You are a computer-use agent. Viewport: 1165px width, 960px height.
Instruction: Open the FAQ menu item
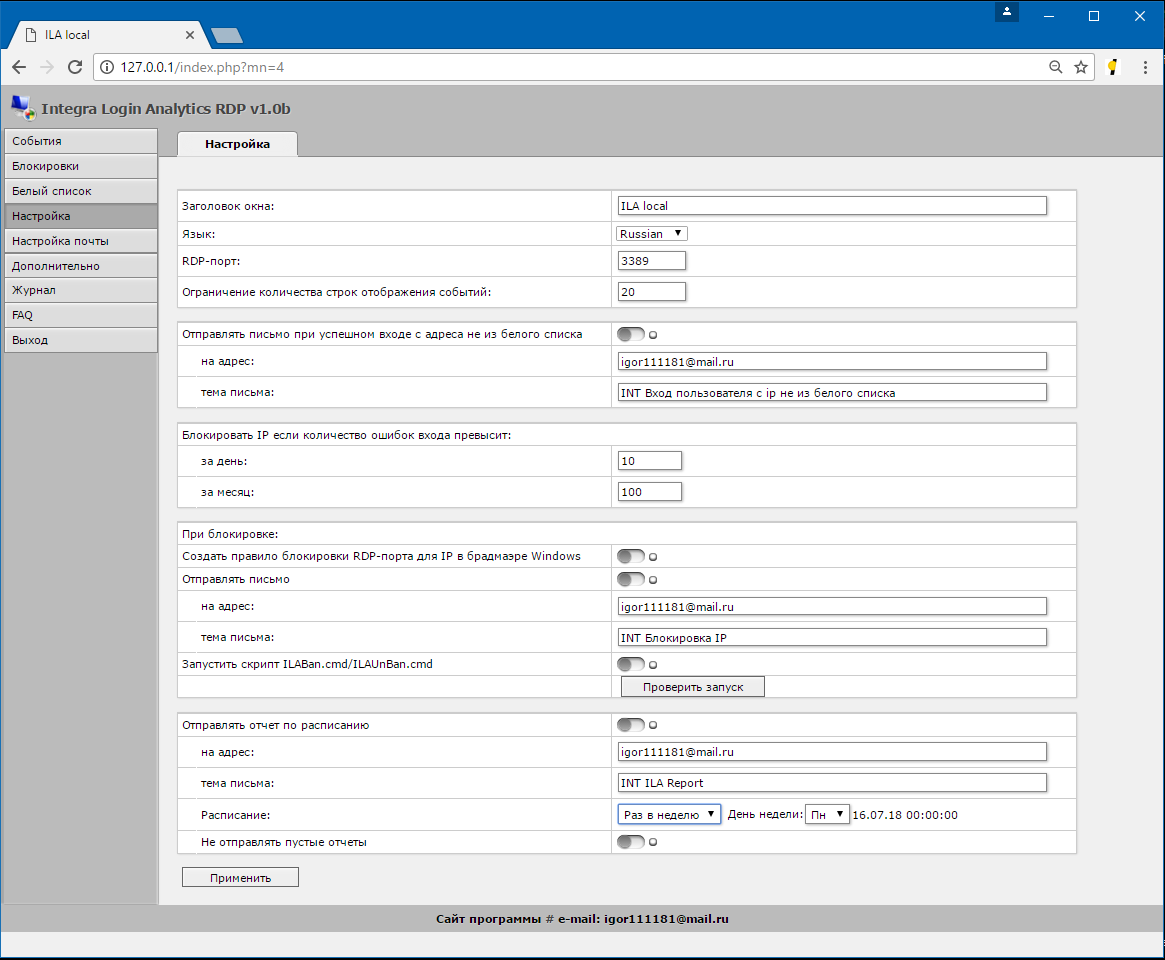click(80, 315)
